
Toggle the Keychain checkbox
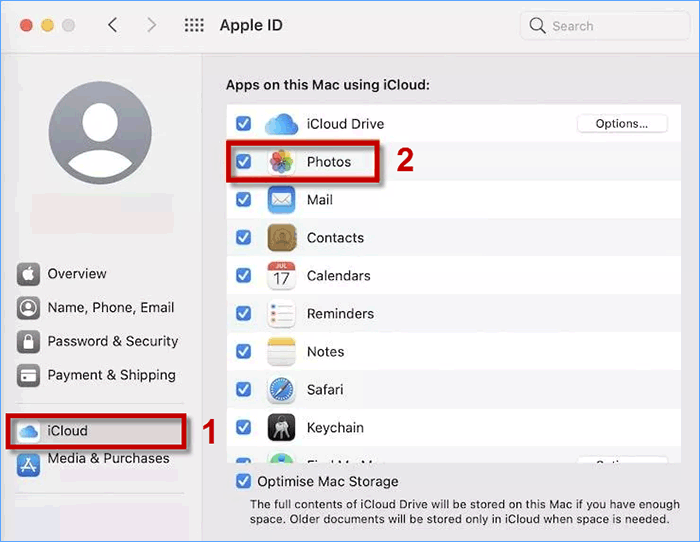pos(243,427)
